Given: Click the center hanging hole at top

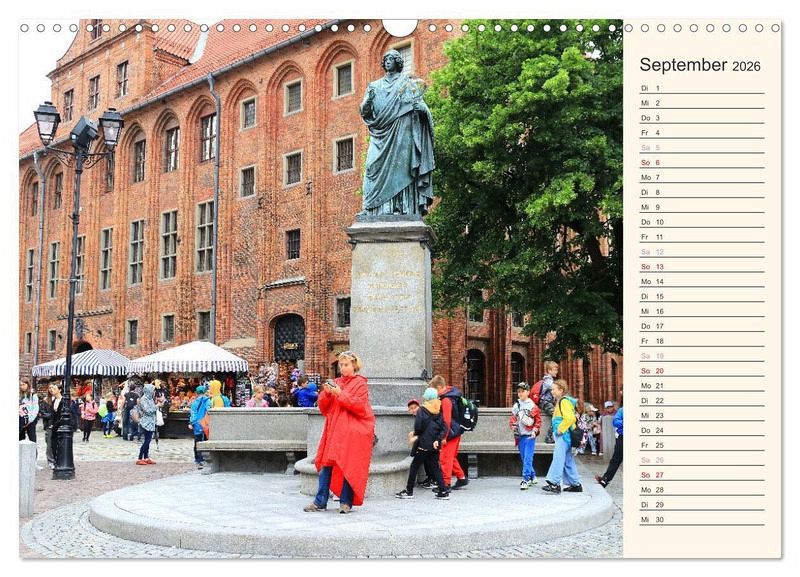Looking at the screenshot, I should click(x=400, y=27).
